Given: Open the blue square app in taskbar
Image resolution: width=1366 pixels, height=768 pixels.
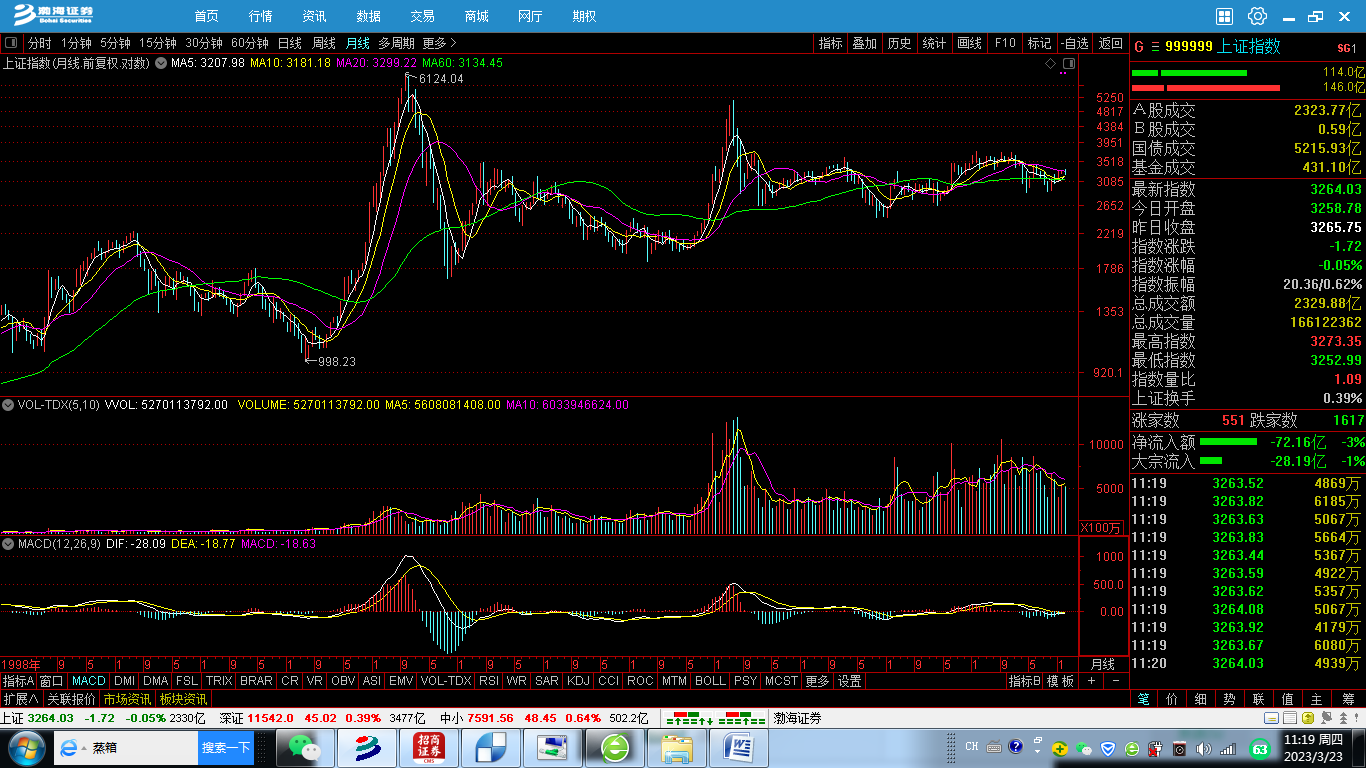Looking at the screenshot, I should click(x=490, y=747).
